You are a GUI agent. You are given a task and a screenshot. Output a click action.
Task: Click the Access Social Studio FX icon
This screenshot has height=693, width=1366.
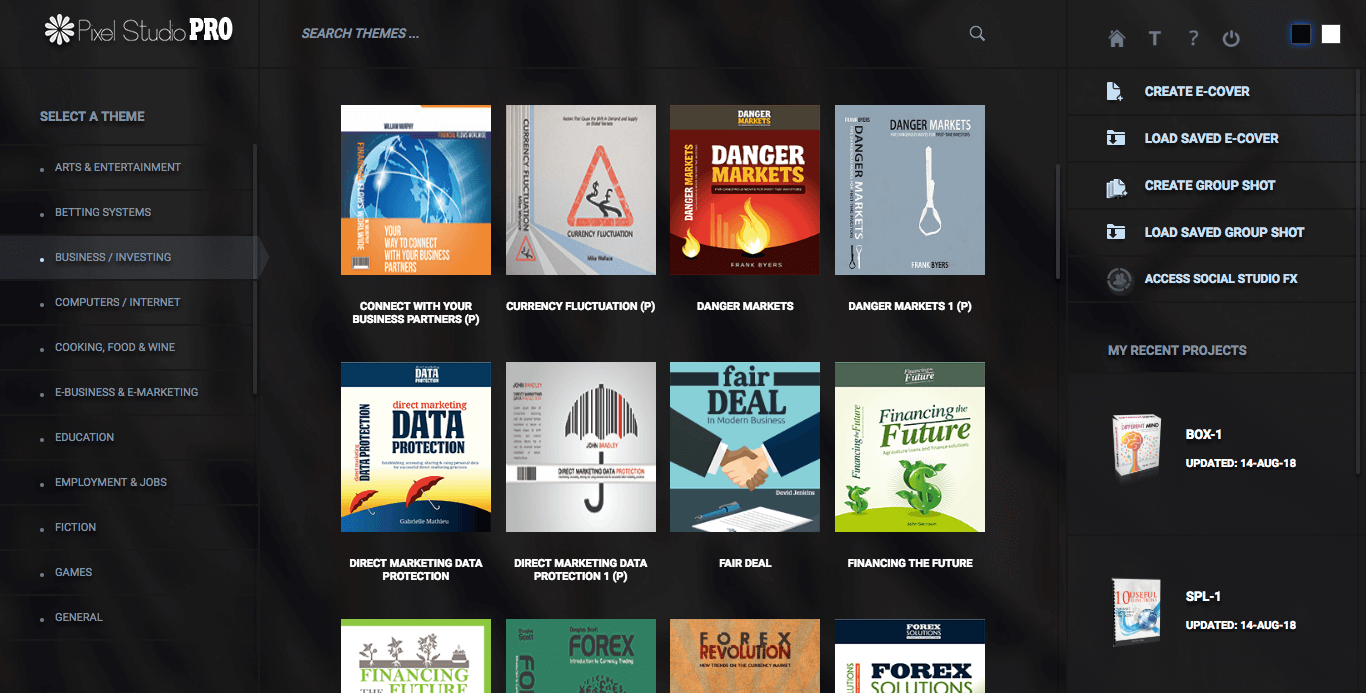click(x=1118, y=279)
